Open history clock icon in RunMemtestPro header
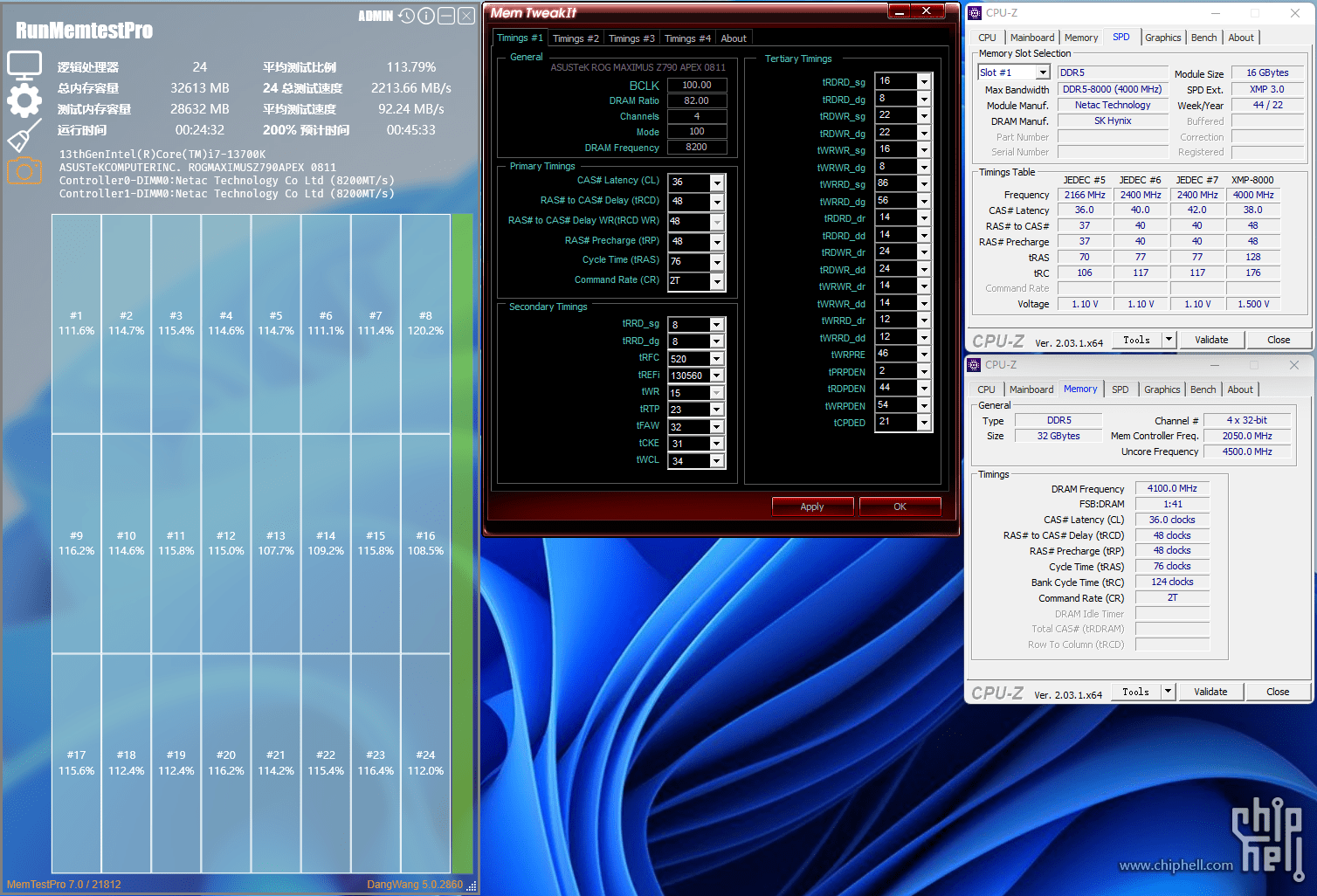The width and height of the screenshot is (1317, 896). pos(407,16)
